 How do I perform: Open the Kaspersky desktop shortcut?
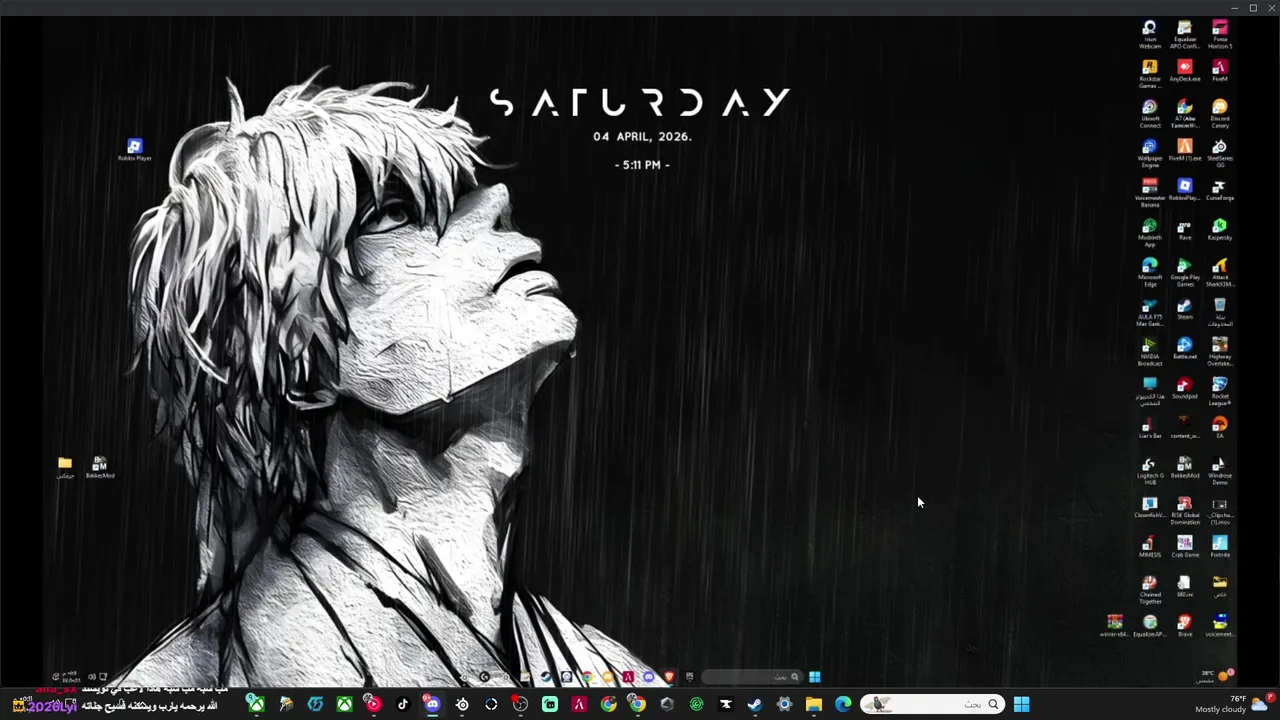coord(1220,230)
